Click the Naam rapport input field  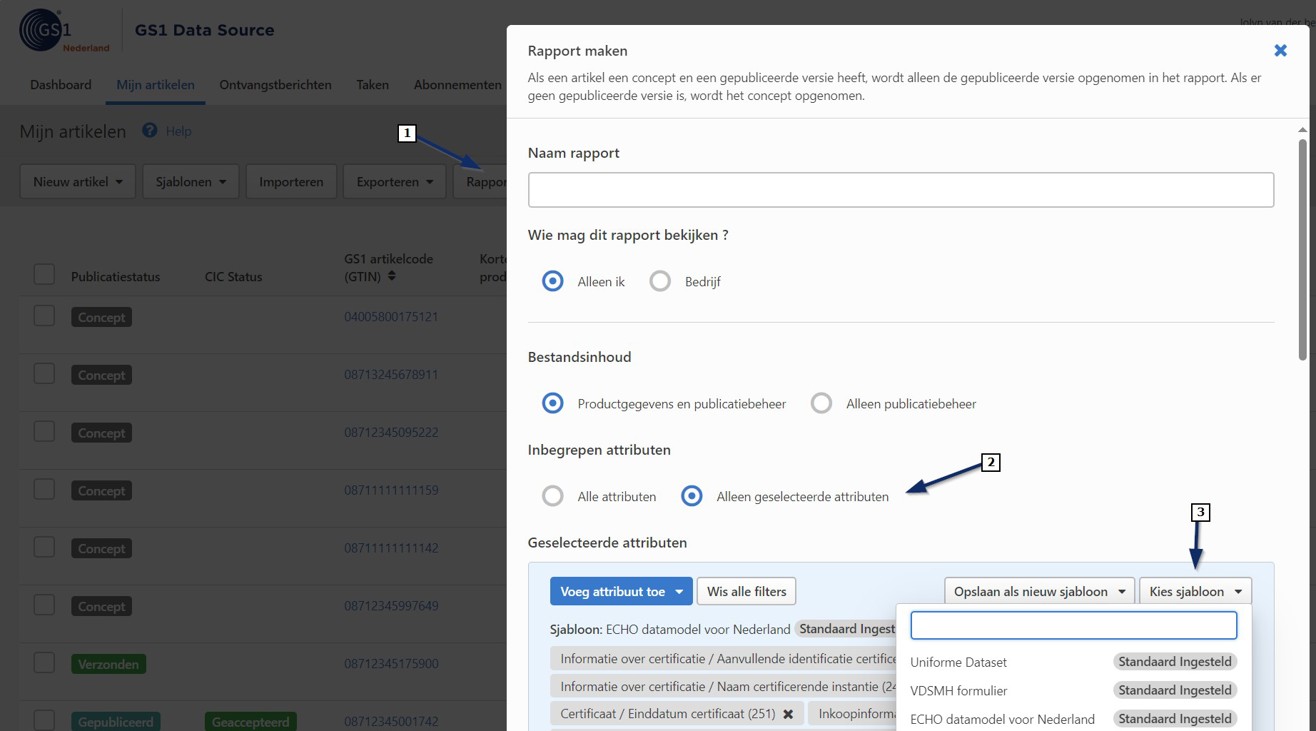(x=900, y=189)
